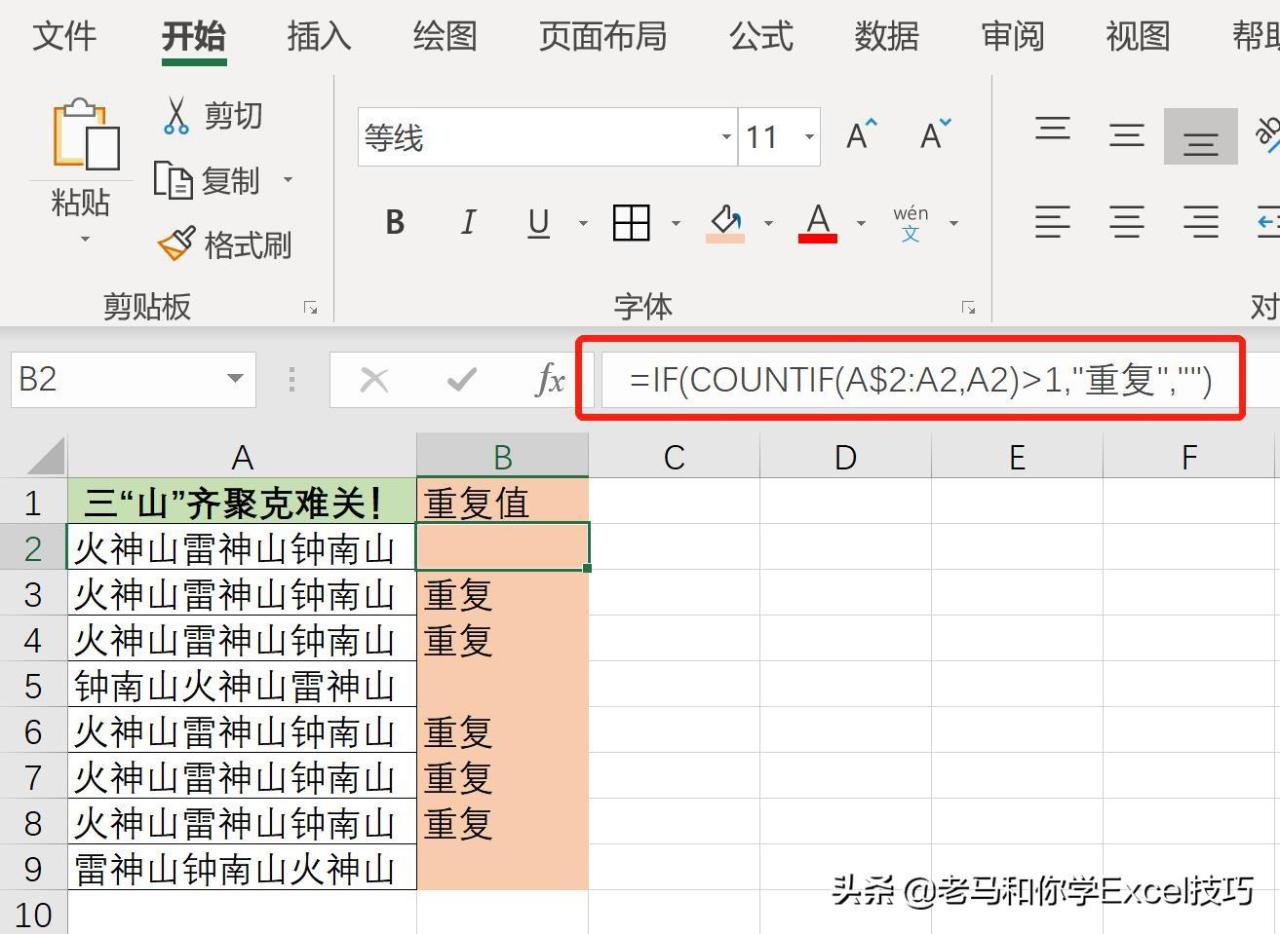Open the Clipboard pane launcher

click(311, 308)
